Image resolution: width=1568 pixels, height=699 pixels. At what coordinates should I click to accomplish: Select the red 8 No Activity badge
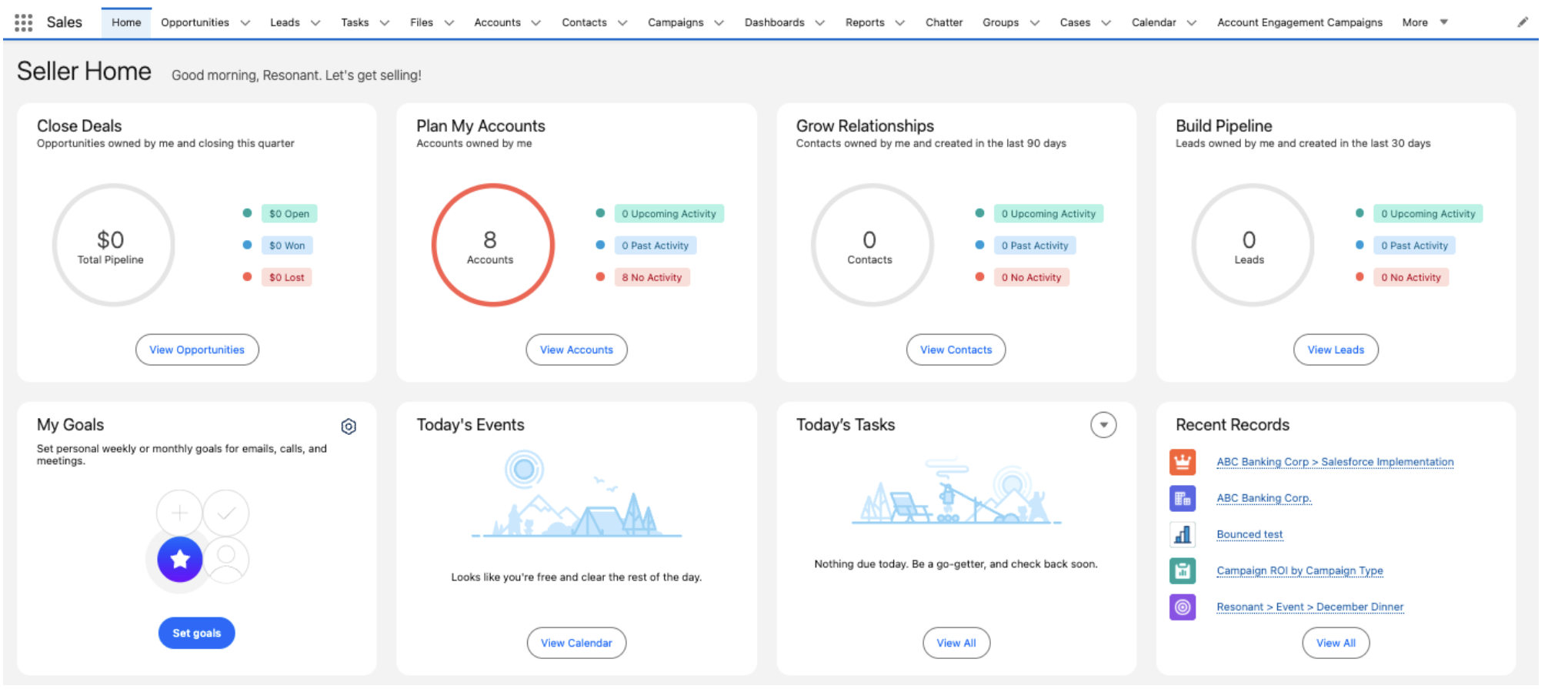tap(651, 277)
